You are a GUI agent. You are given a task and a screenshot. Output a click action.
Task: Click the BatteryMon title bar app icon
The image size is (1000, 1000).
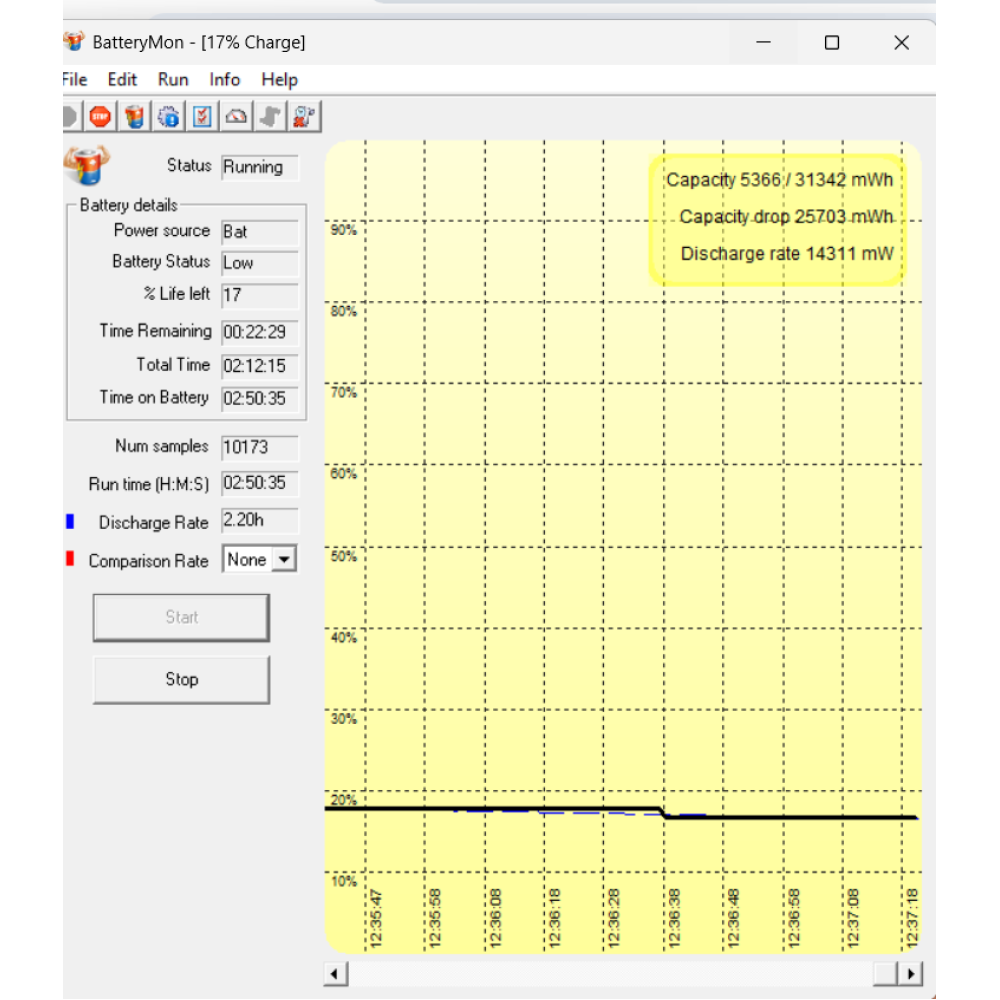tap(75, 41)
